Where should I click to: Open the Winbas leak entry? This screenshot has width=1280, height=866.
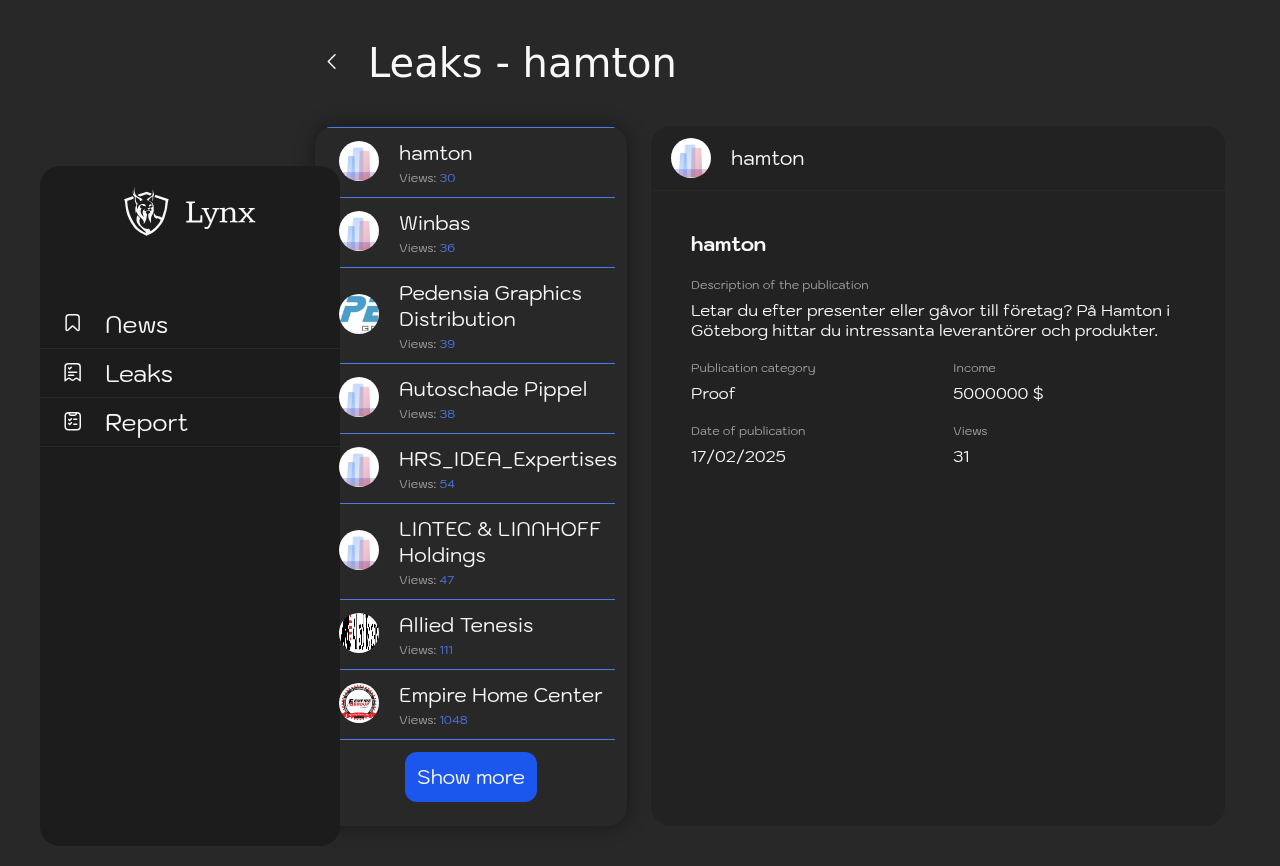471,233
